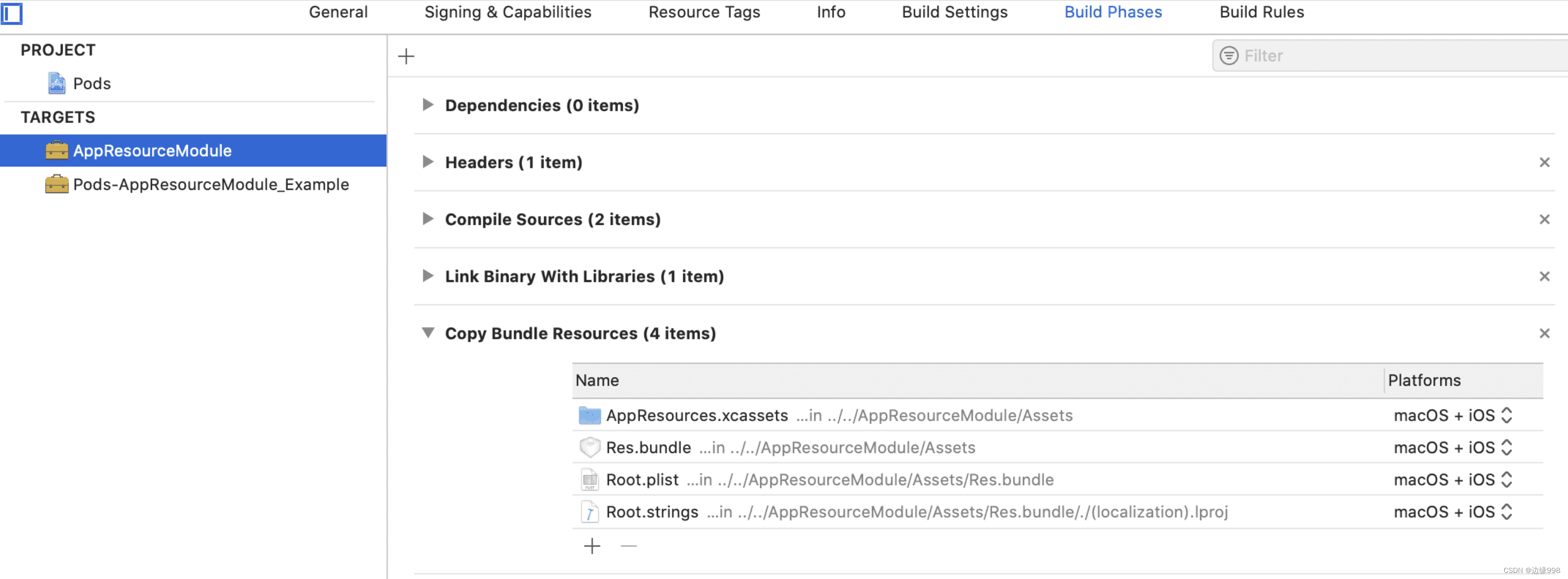Click the Root.strings file icon

[589, 511]
